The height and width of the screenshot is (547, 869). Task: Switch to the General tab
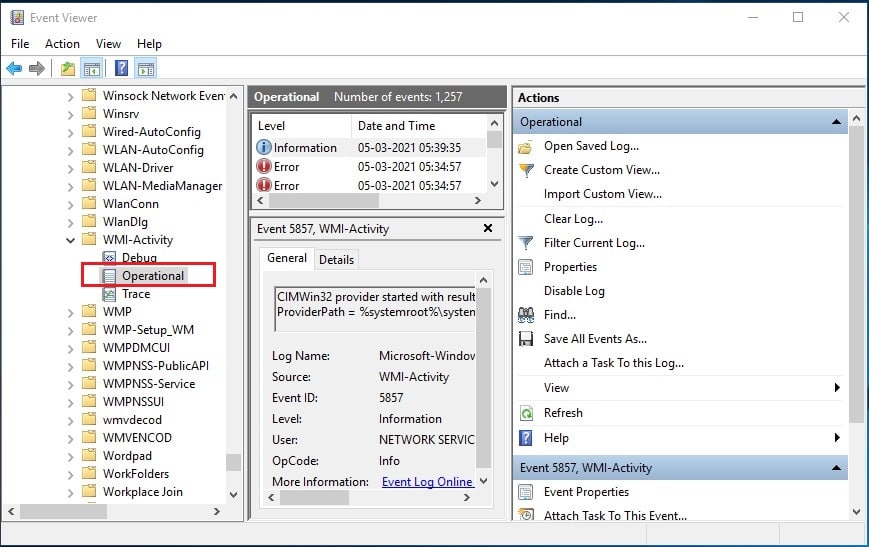click(287, 258)
